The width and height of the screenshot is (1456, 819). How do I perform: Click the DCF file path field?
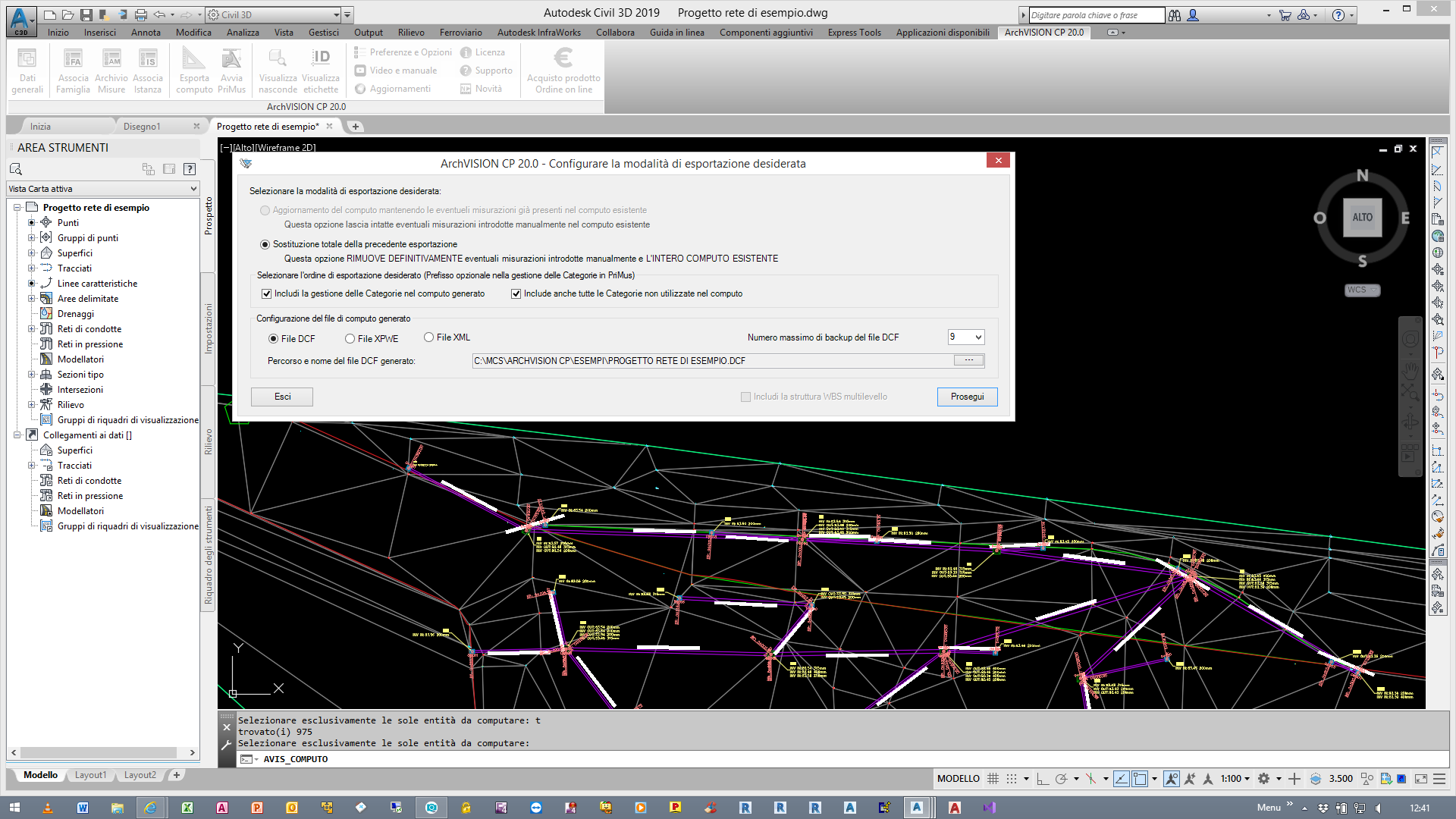711,361
